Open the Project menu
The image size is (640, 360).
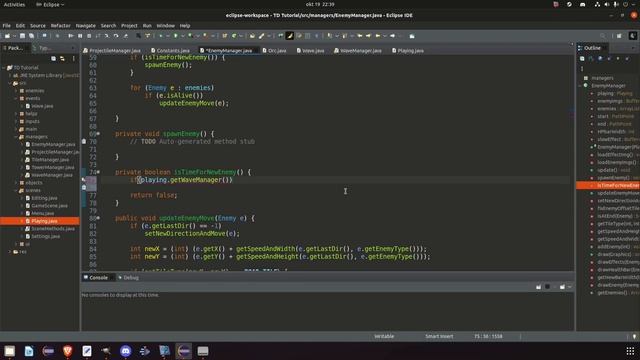(129, 25)
